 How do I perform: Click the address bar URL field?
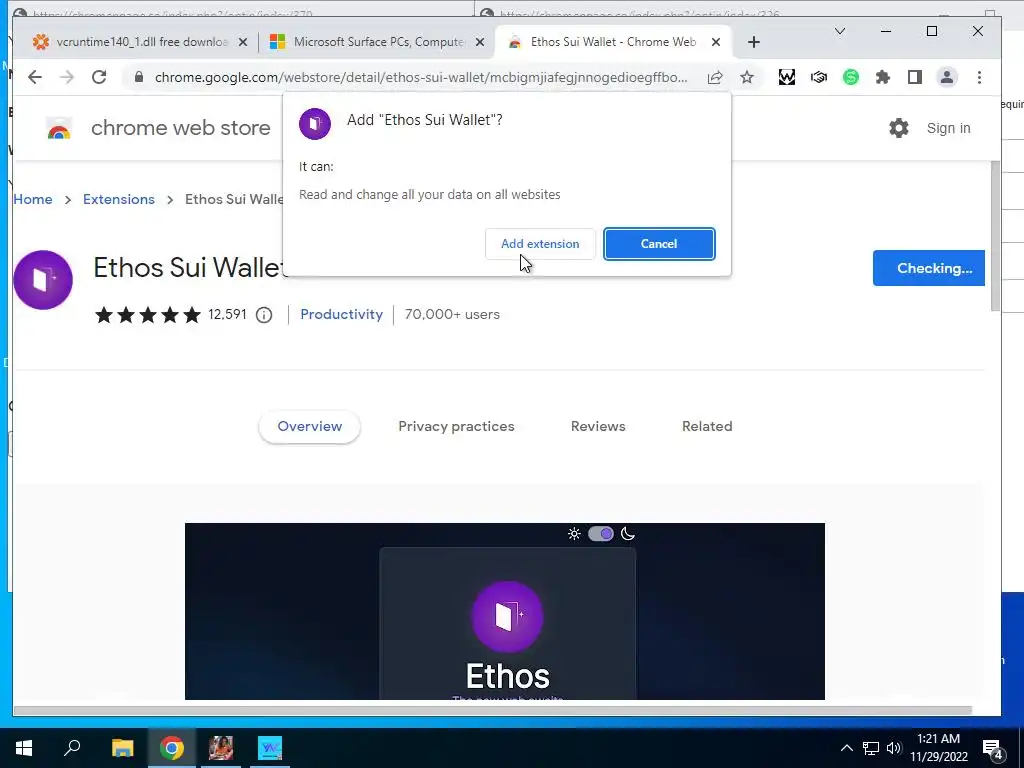tap(421, 77)
